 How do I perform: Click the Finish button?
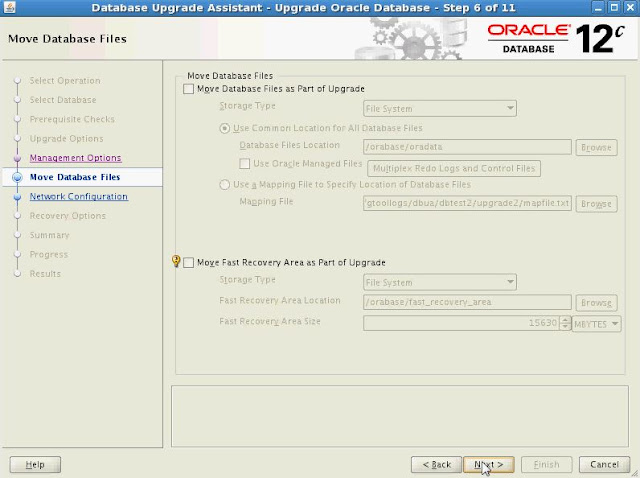[x=547, y=465]
